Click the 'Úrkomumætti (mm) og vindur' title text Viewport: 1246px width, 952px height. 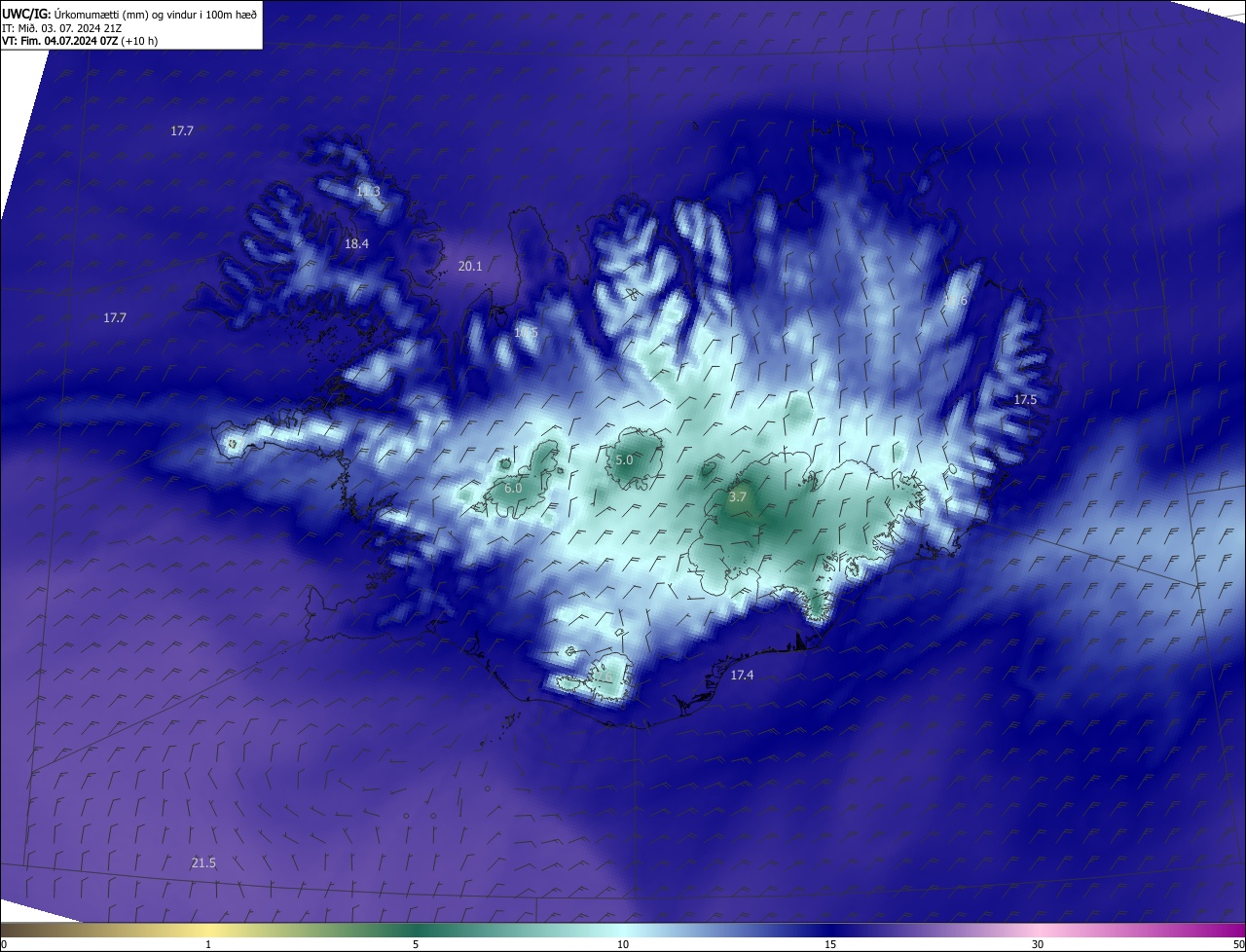click(x=128, y=15)
